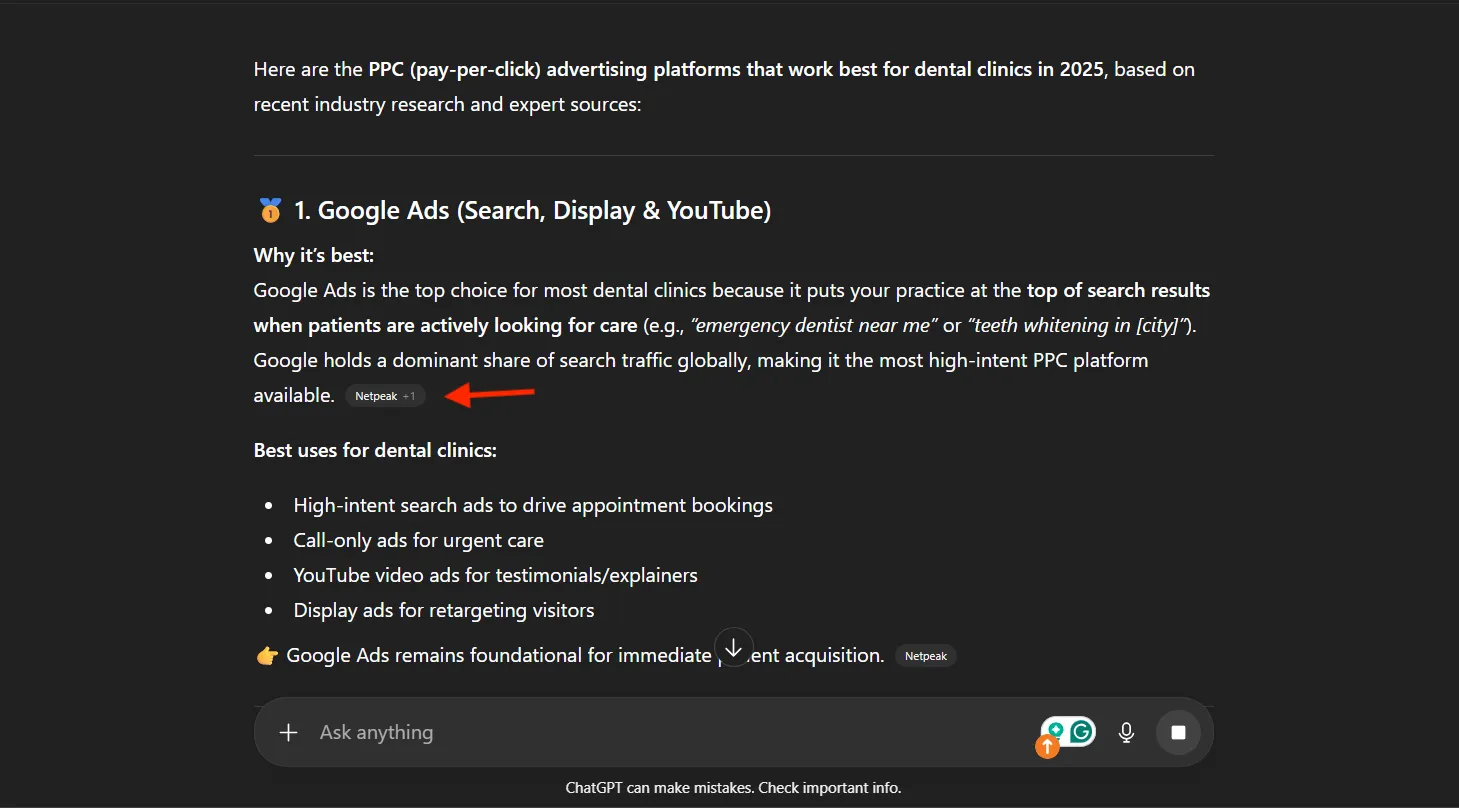This screenshot has height=808, width=1459.
Task: Click the 'Display ads for retargeting visitors' bullet
Action: pyautogui.click(x=443, y=610)
